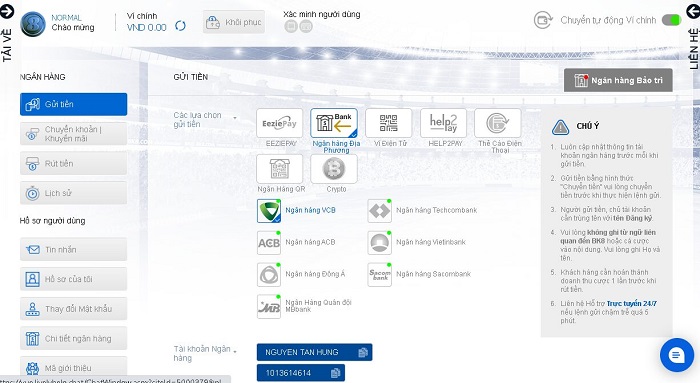Click the GỬI TIỀN section heading
Screen dimensions: 700x383
coord(191,77)
